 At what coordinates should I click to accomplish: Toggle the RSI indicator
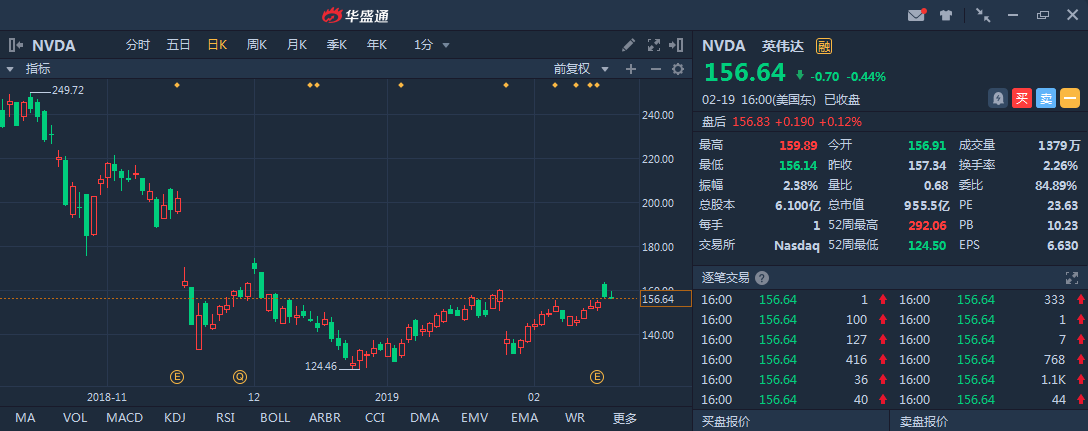tap(225, 418)
